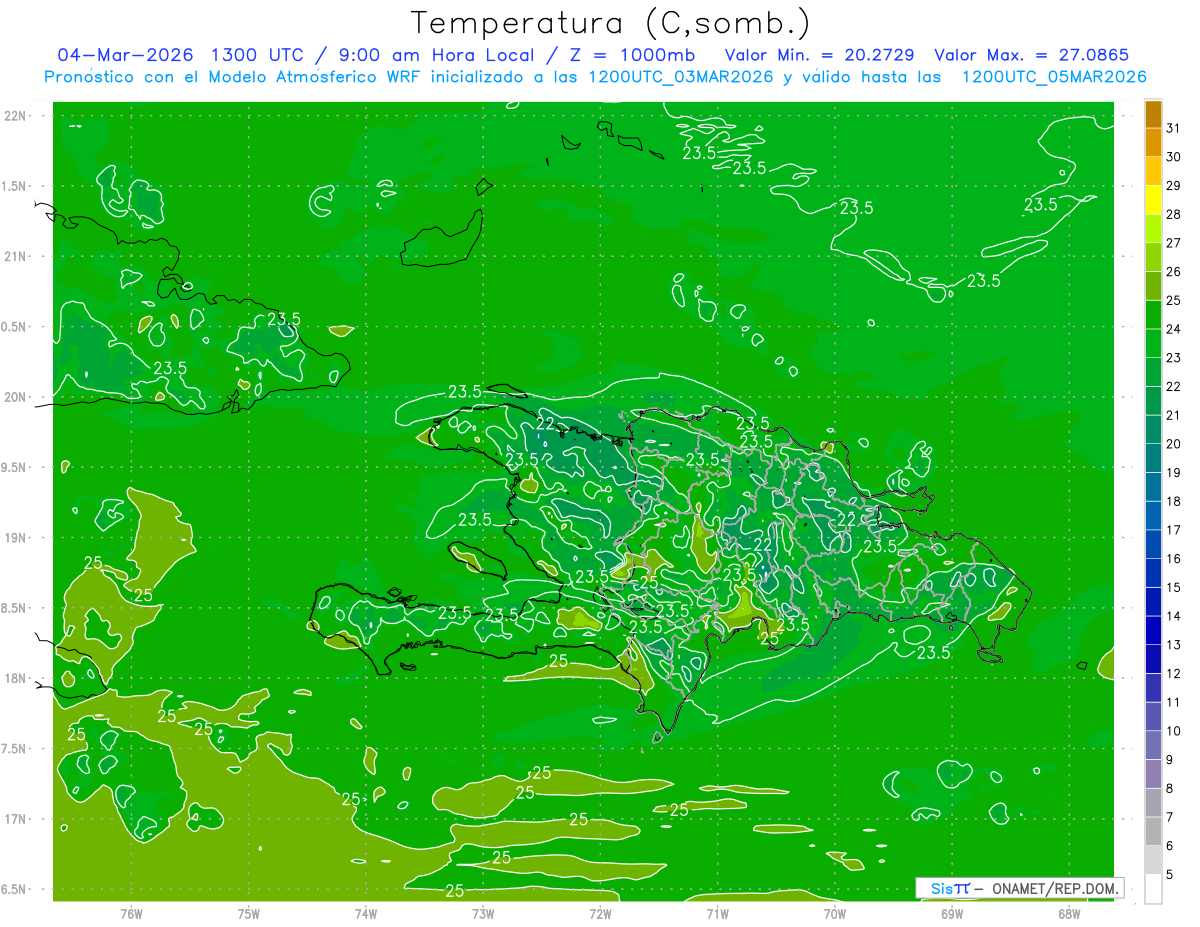Screen dimensions: 1200x927
Task: Click the "1200UTC_05MAR2026" validity end time
Action: coord(1053,77)
